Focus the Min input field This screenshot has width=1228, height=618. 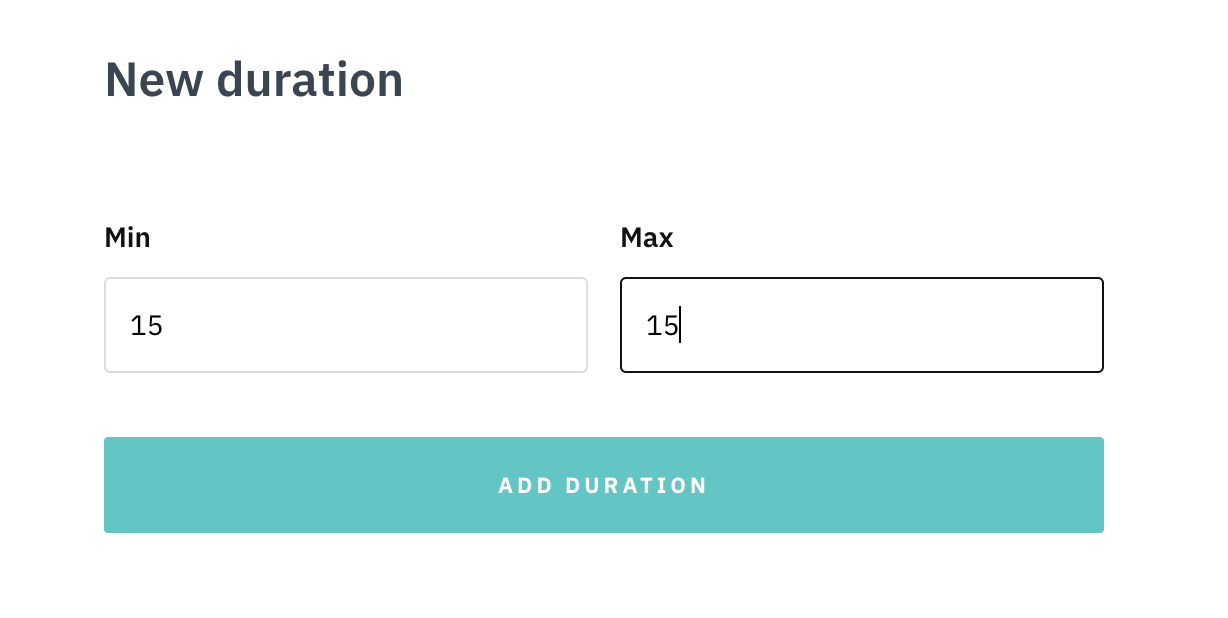[345, 325]
